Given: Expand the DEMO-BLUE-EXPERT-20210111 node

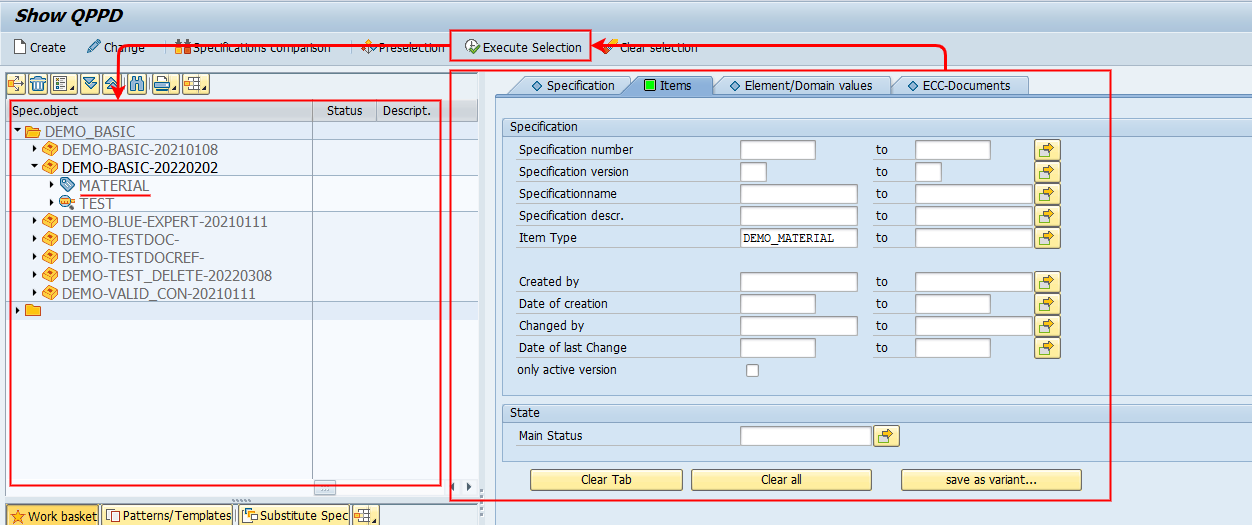Looking at the screenshot, I should tap(35, 221).
